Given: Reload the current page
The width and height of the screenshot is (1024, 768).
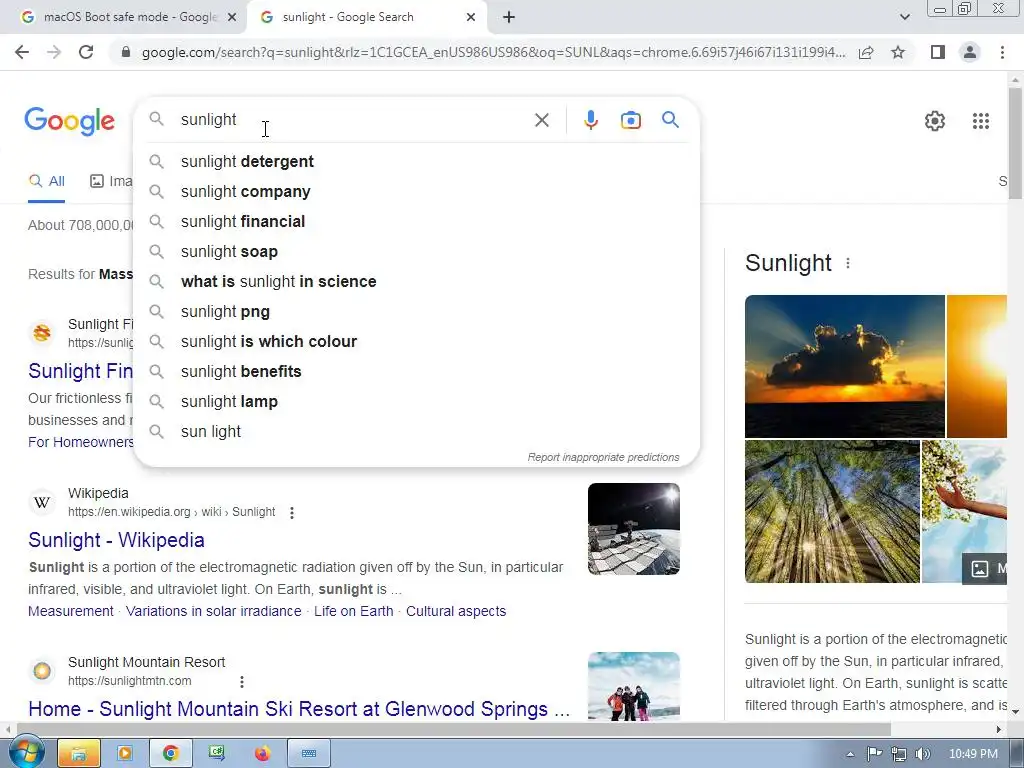Looking at the screenshot, I should [x=86, y=52].
